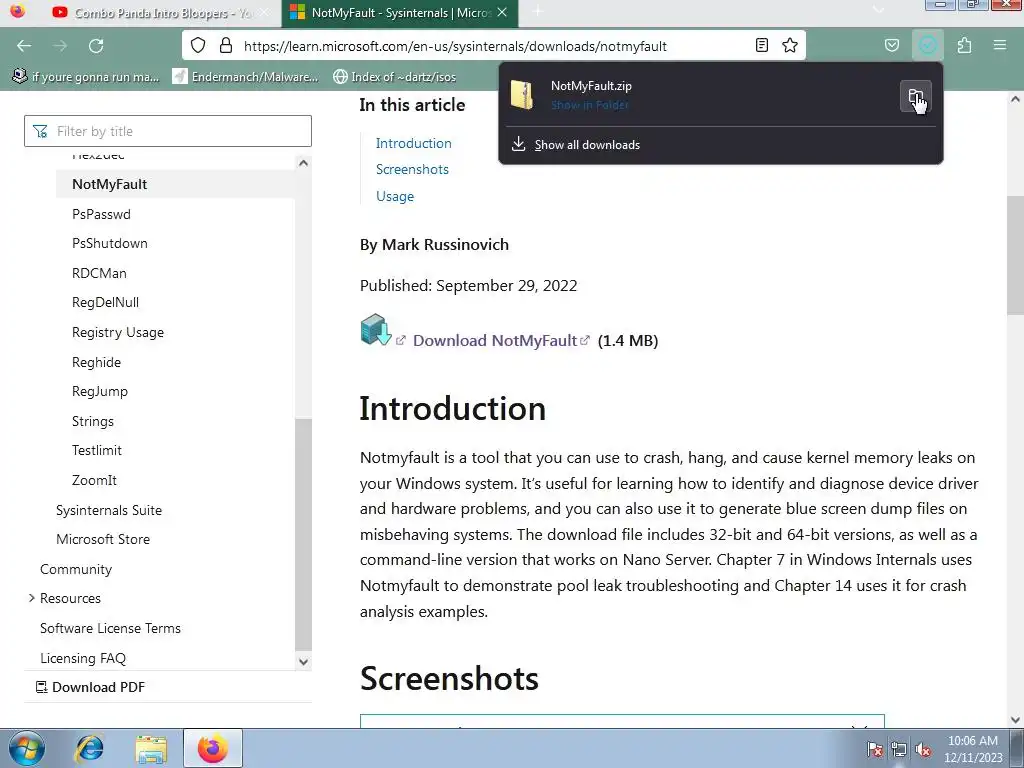The height and width of the screenshot is (768, 1024).
Task: Open Endermanch/Malware bookmark
Action: [x=246, y=76]
